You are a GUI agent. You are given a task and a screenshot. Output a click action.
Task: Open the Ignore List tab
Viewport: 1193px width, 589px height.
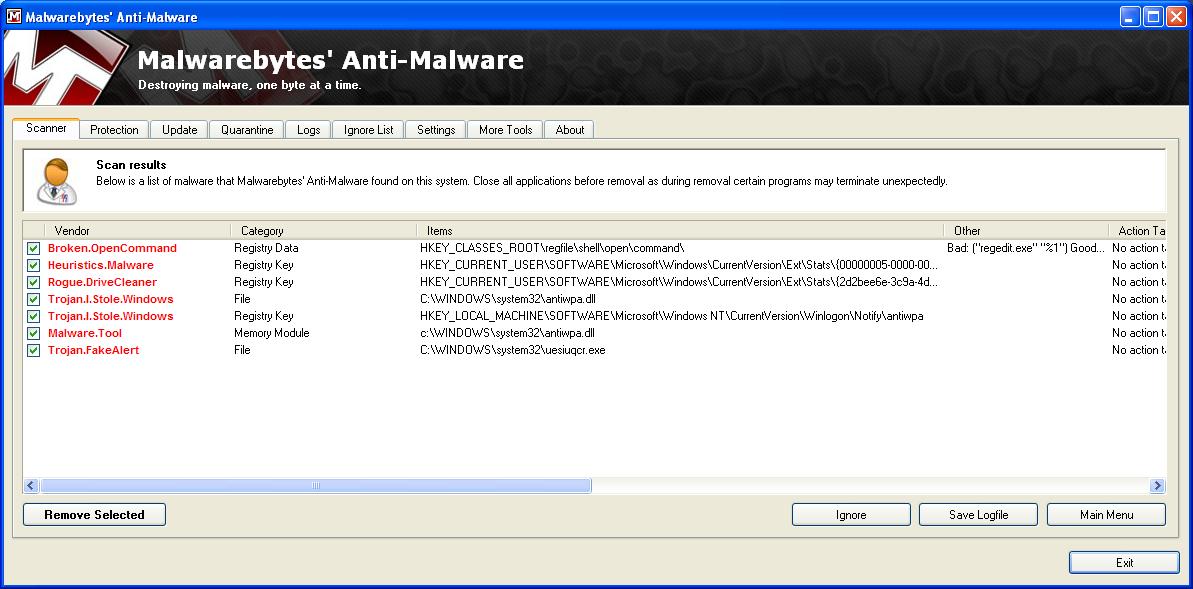tap(368, 130)
